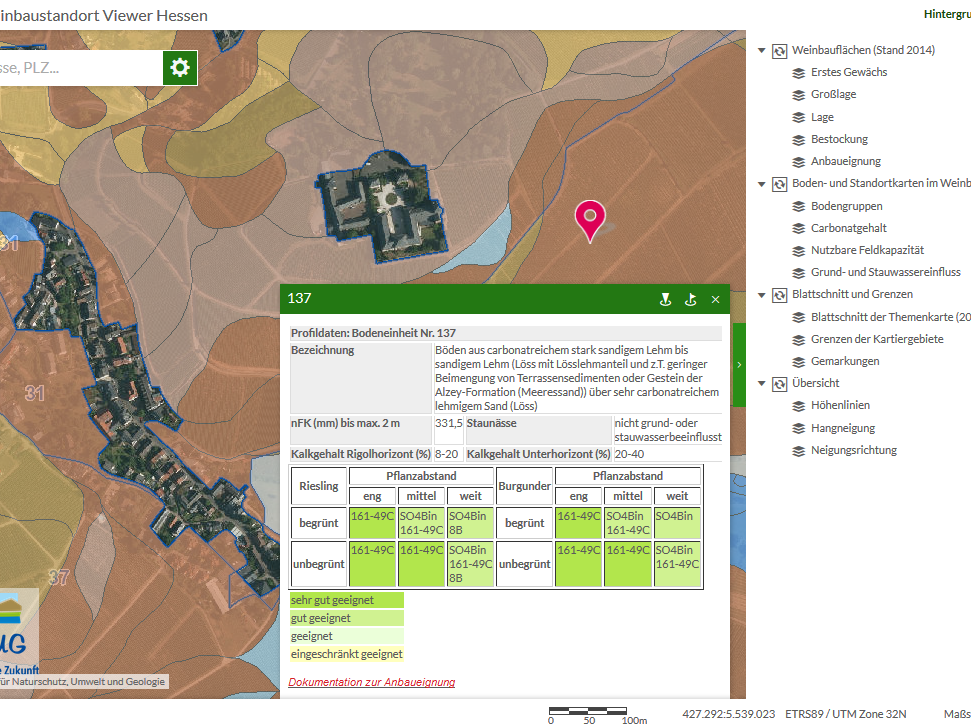This screenshot has height=728, width=971.
Task: Open the search settings gear button
Action: 180,67
